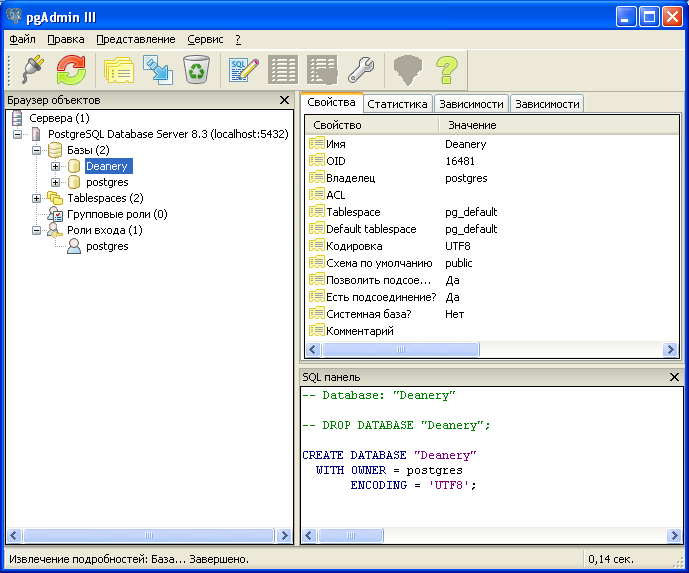Open the last Зависимости tab
Viewport: 689px width, 573px height.
[547, 104]
